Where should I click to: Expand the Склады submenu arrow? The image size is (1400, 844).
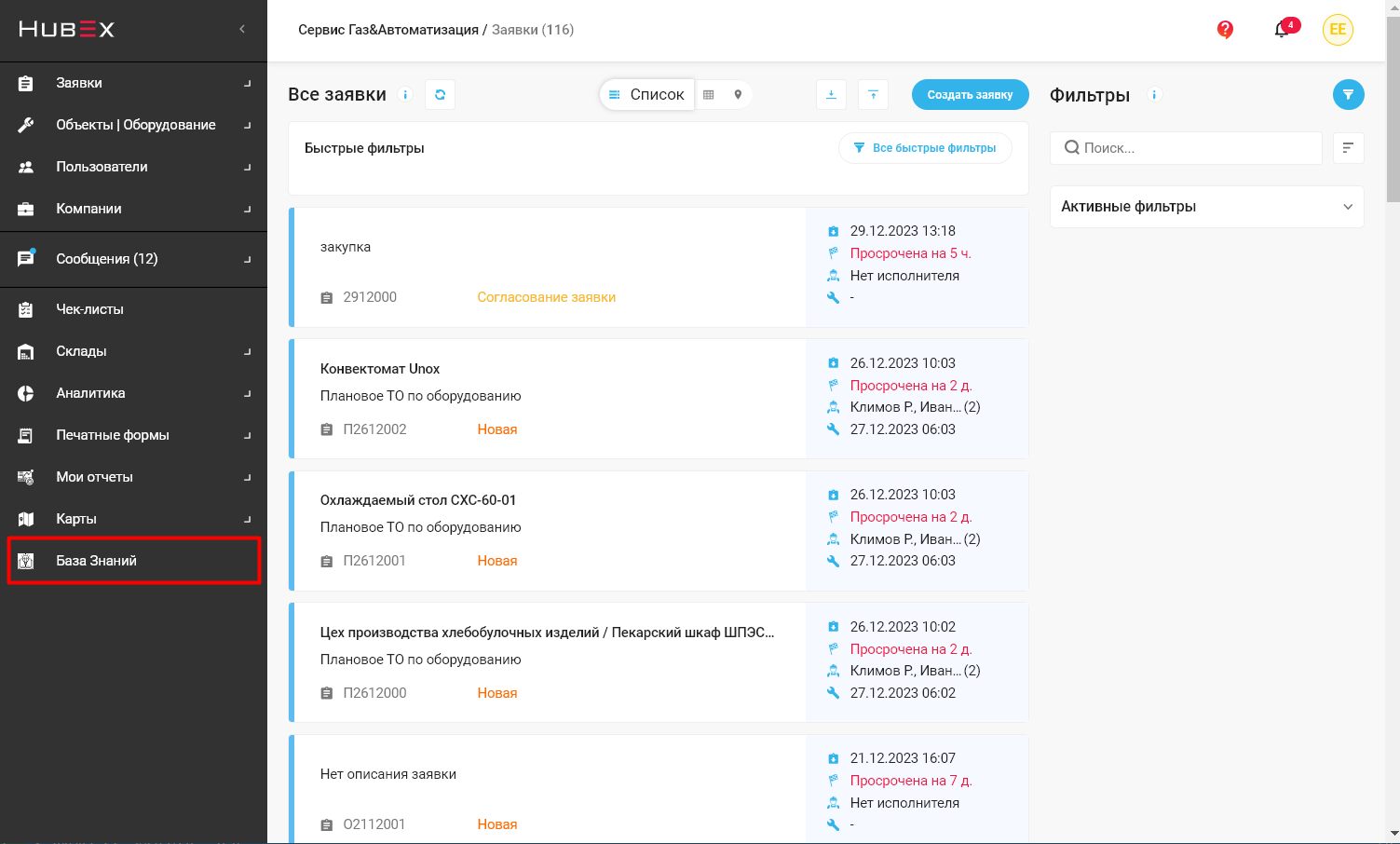pyautogui.click(x=248, y=351)
